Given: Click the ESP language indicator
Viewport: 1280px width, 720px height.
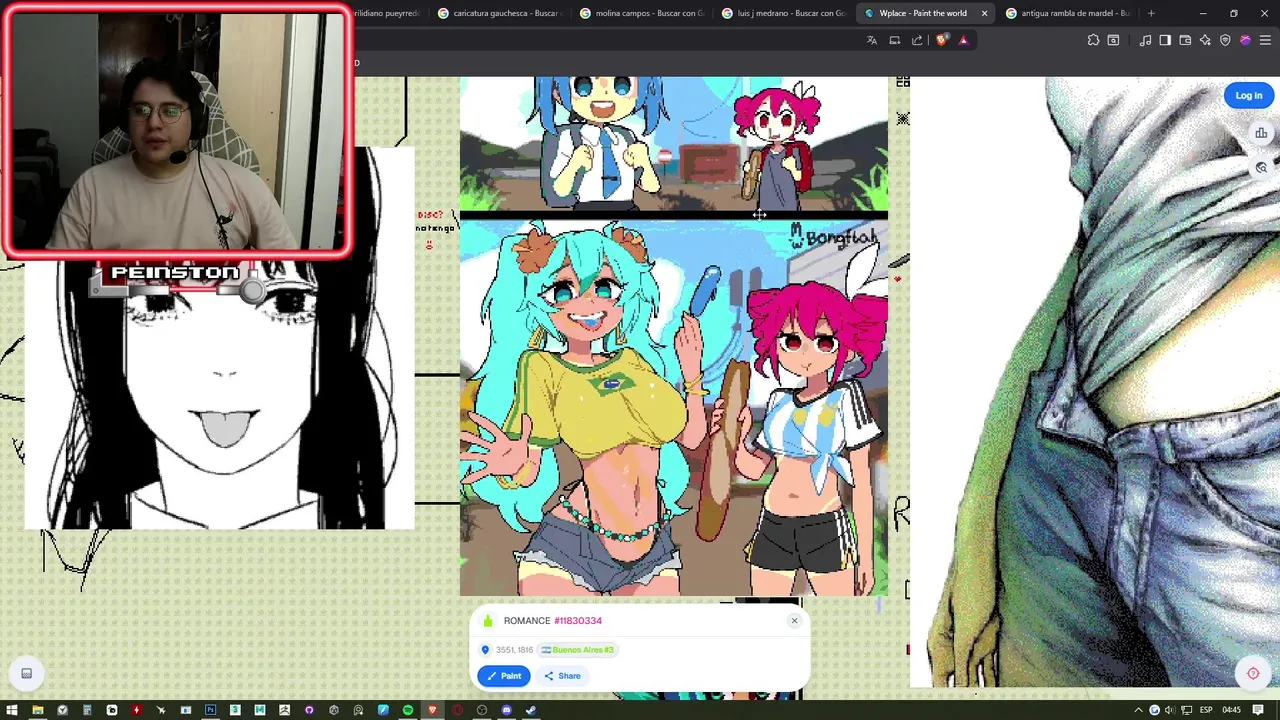Looking at the screenshot, I should click(1206, 710).
